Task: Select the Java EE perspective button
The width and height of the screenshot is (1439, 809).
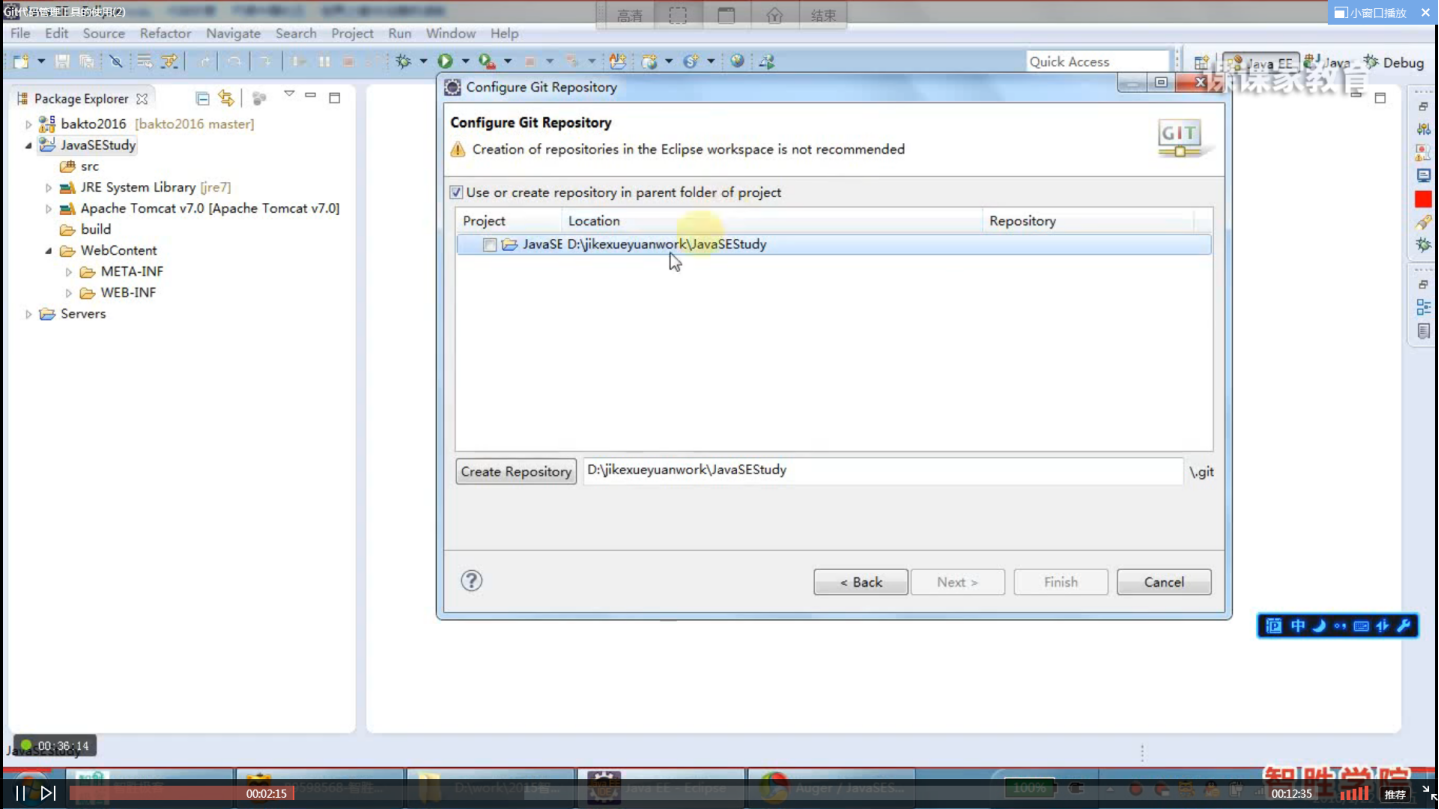Action: coord(1260,63)
